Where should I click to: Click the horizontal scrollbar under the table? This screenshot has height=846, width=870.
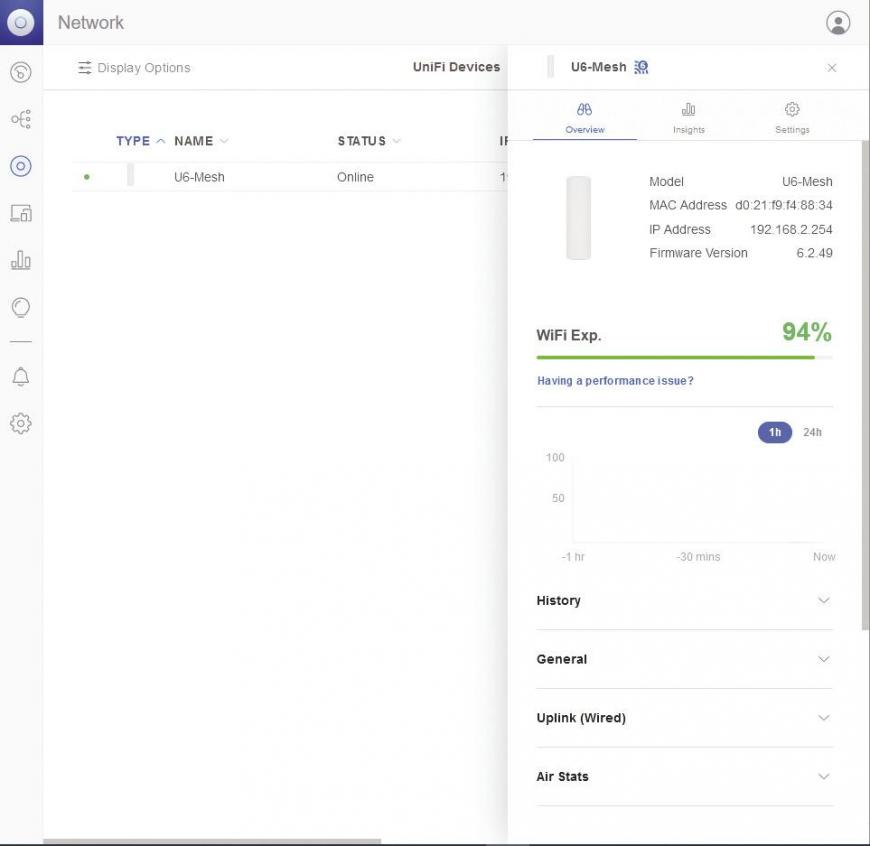click(x=212, y=842)
